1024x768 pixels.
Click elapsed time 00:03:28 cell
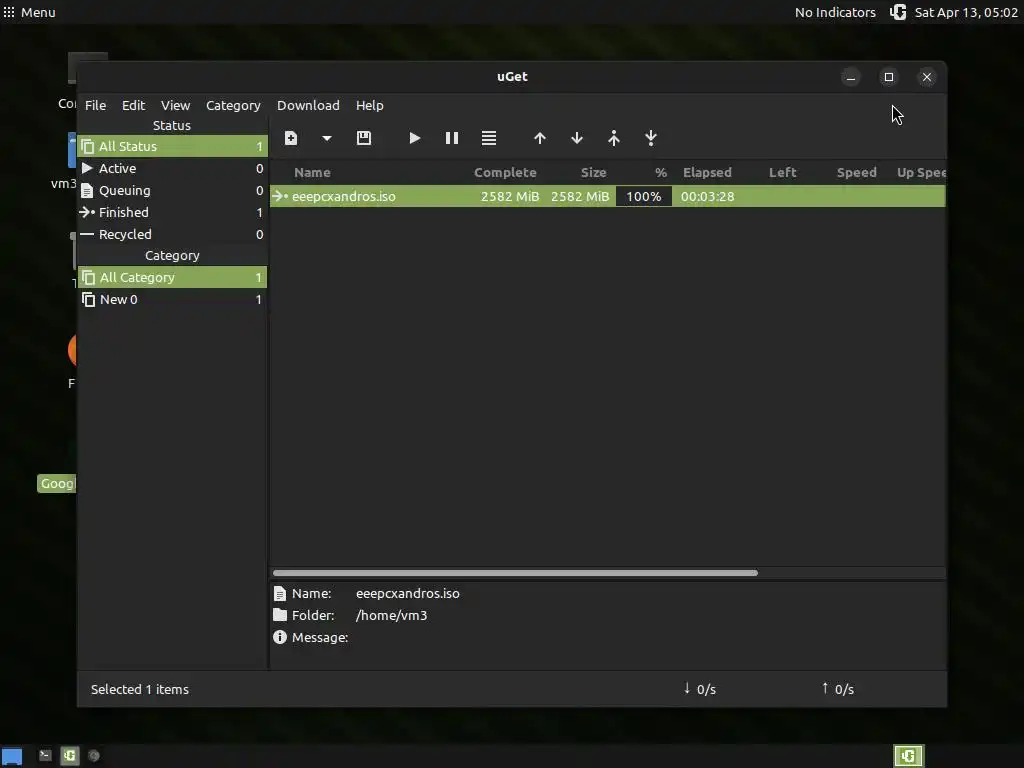707,196
